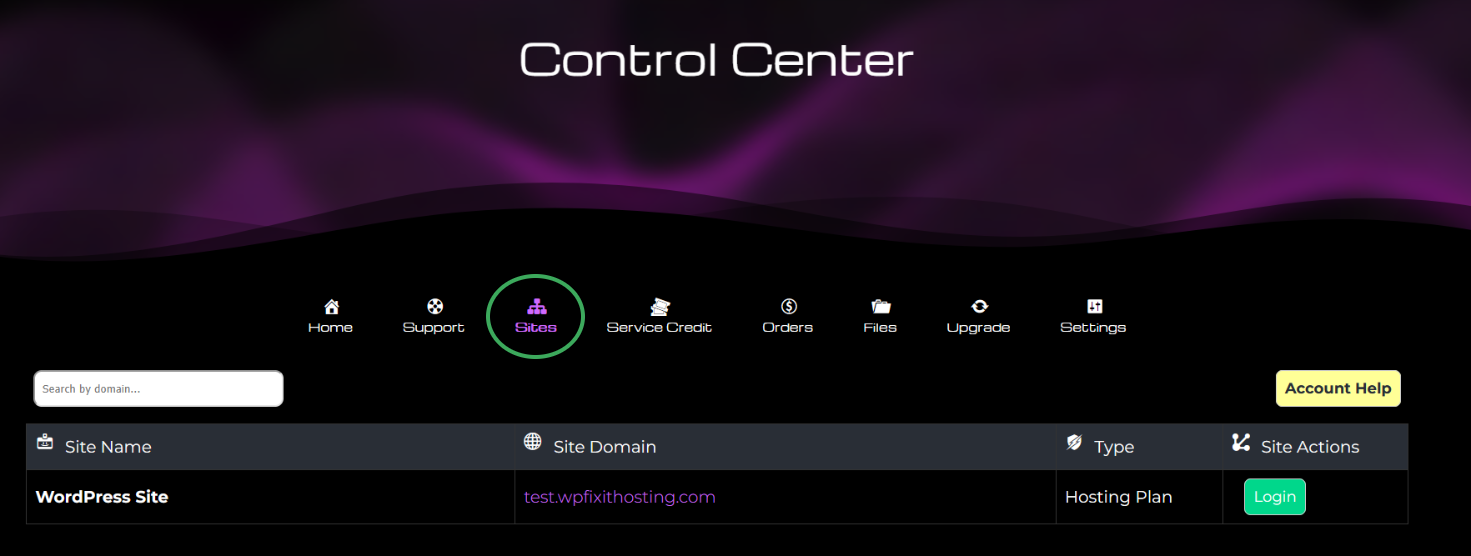Click the ID card icon beside Site Name

tap(45, 441)
